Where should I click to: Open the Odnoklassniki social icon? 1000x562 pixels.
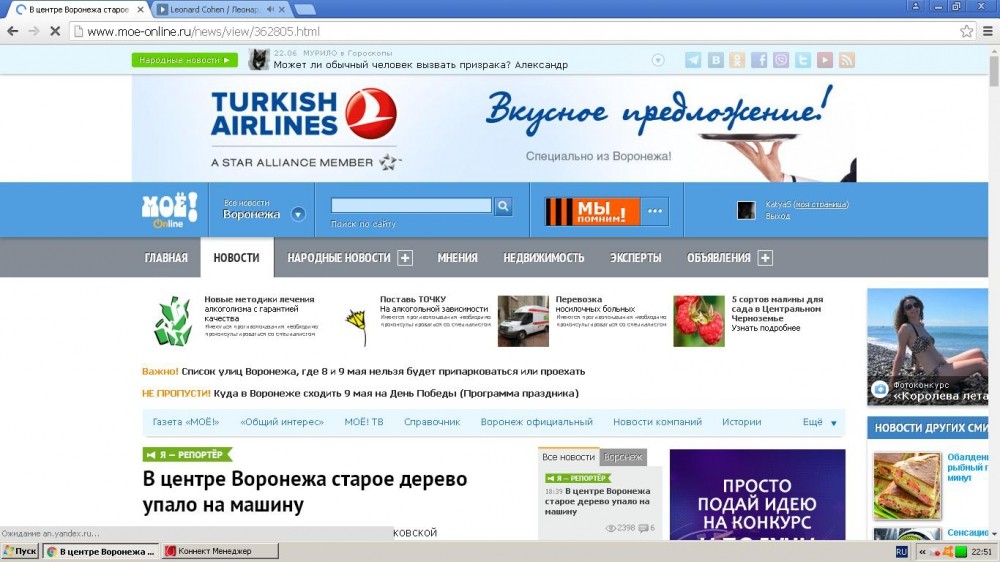[737, 60]
